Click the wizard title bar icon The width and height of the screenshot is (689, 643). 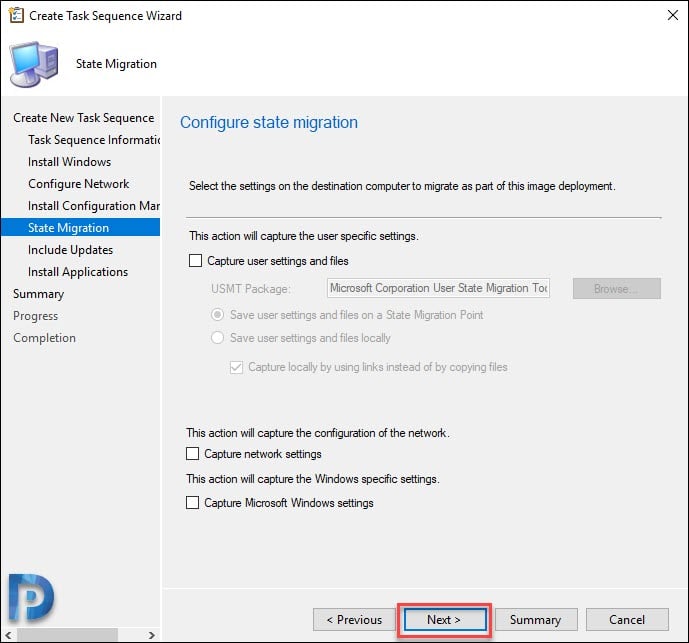(x=16, y=15)
